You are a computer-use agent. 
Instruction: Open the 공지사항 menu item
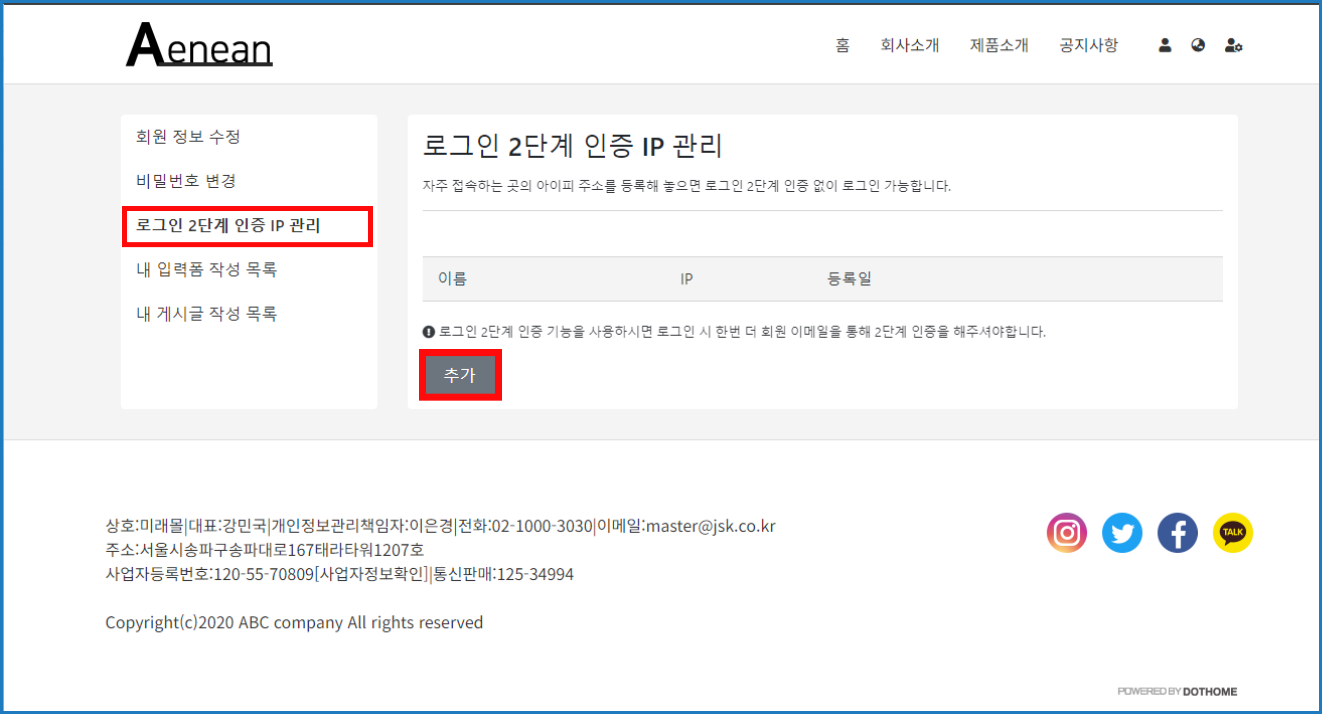(1089, 46)
